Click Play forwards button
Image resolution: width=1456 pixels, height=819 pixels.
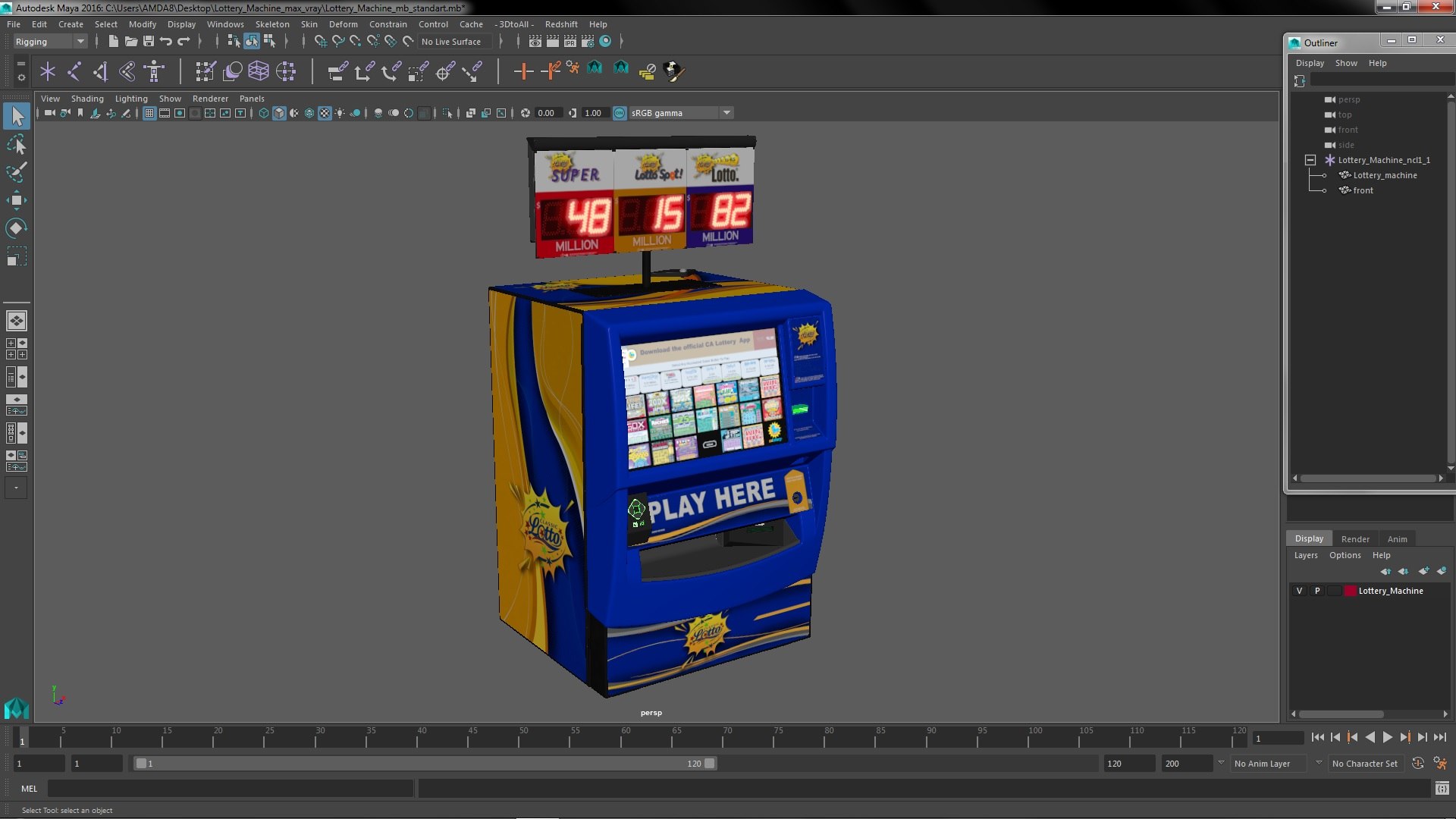[1387, 737]
